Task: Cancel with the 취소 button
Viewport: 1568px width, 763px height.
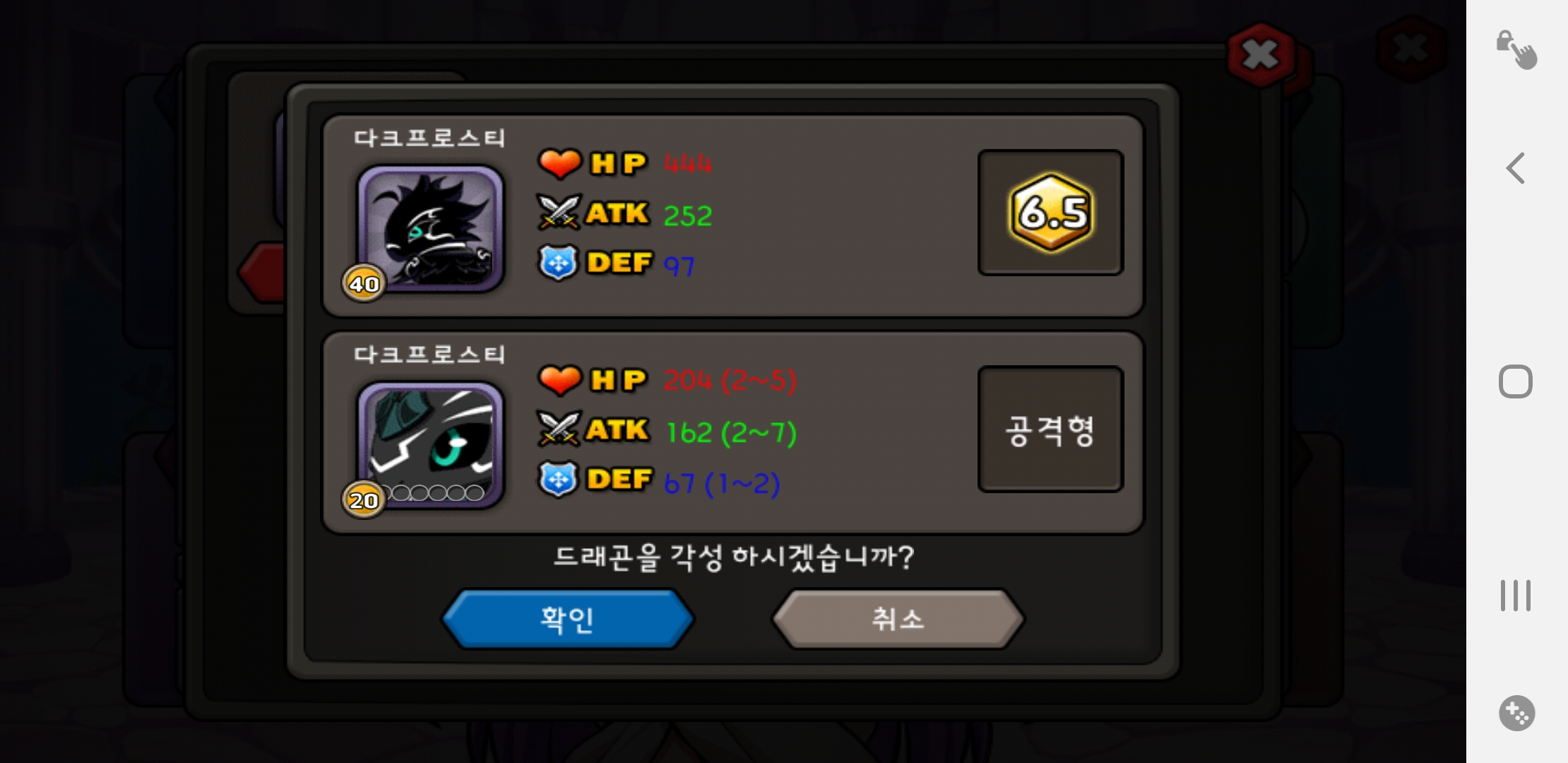Action: [x=898, y=619]
